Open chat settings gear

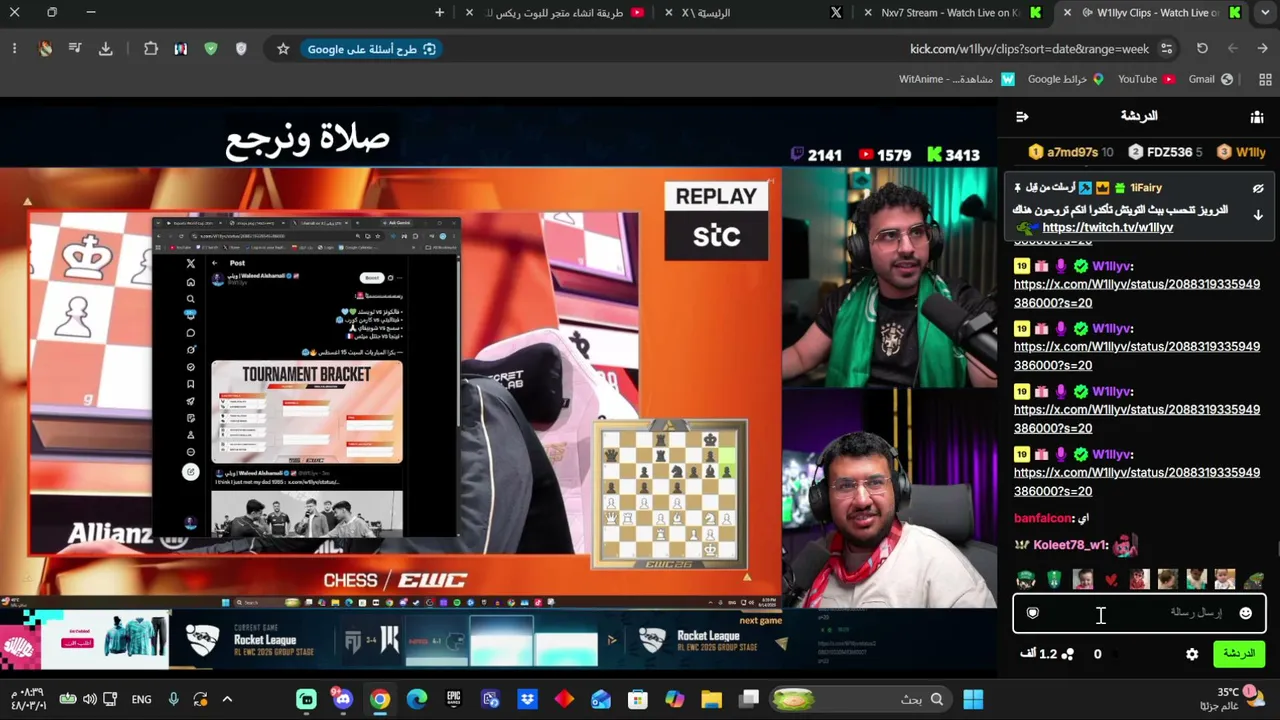point(1192,654)
